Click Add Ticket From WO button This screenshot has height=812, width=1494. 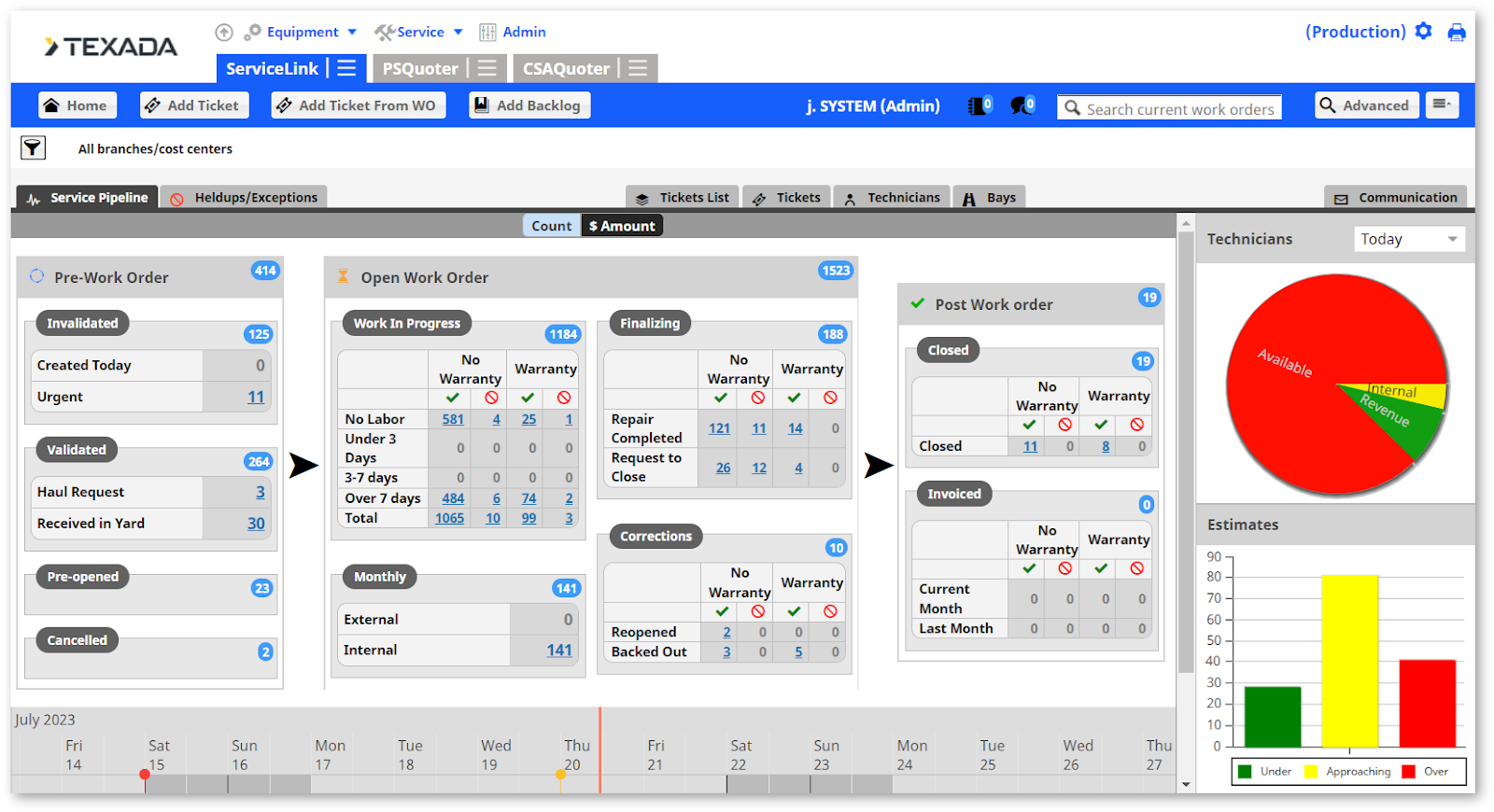(x=359, y=105)
